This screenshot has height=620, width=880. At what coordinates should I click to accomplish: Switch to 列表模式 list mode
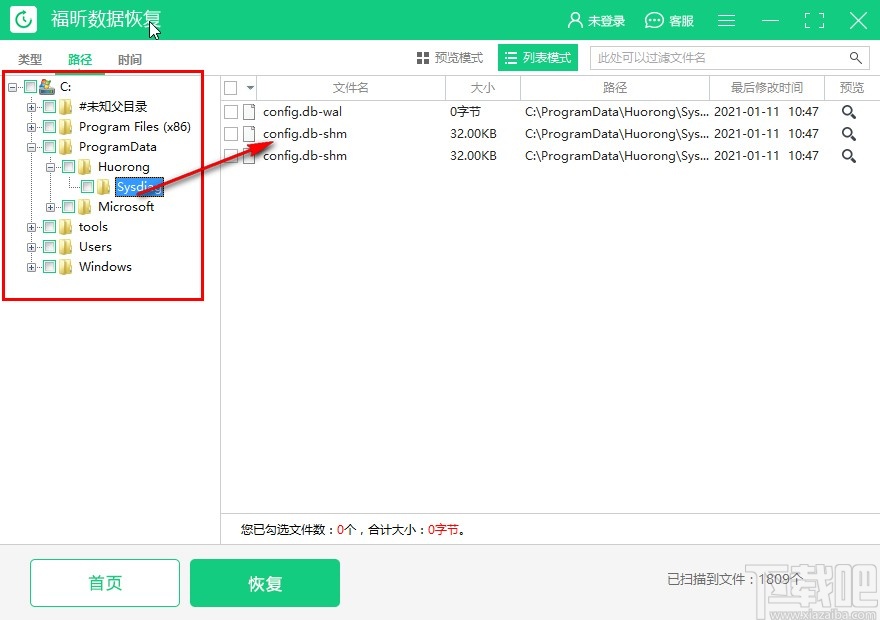(x=538, y=58)
